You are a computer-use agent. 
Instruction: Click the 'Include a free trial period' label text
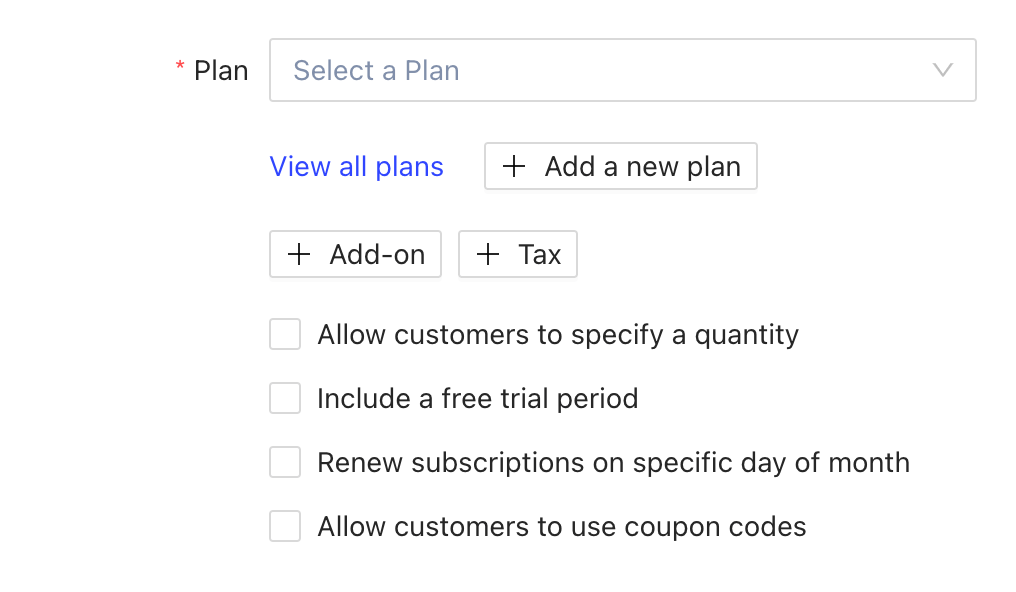[477, 399]
